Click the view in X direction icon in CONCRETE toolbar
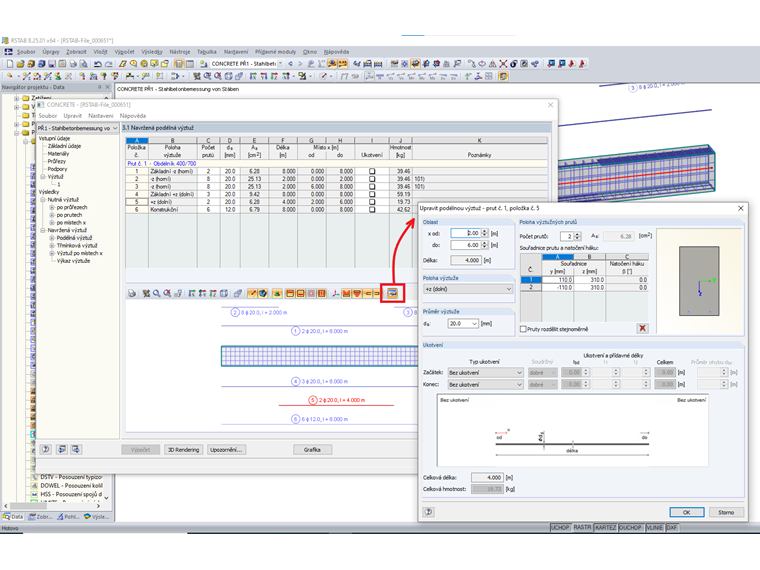760x570 pixels. pos(192,294)
